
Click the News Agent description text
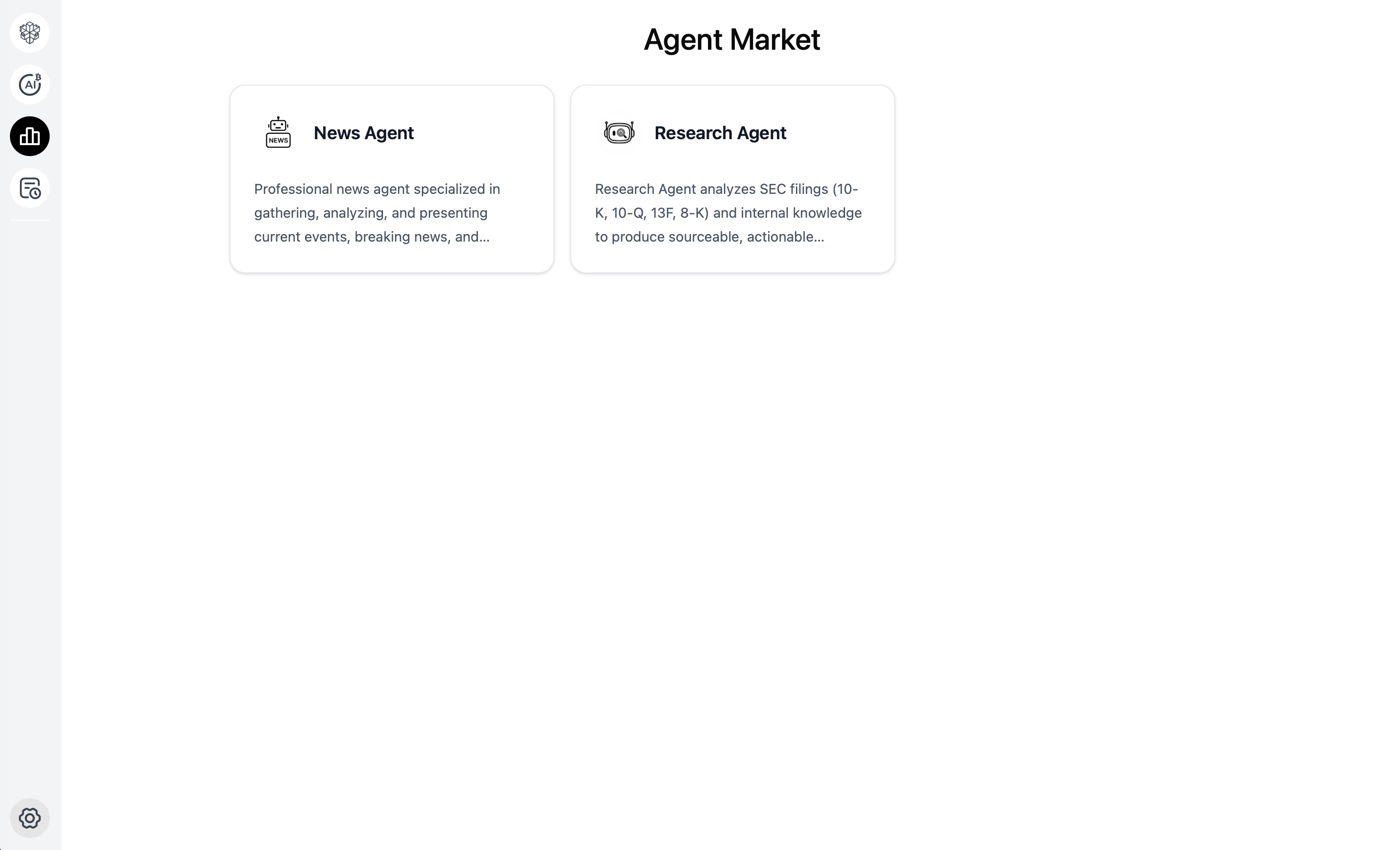coord(377,213)
